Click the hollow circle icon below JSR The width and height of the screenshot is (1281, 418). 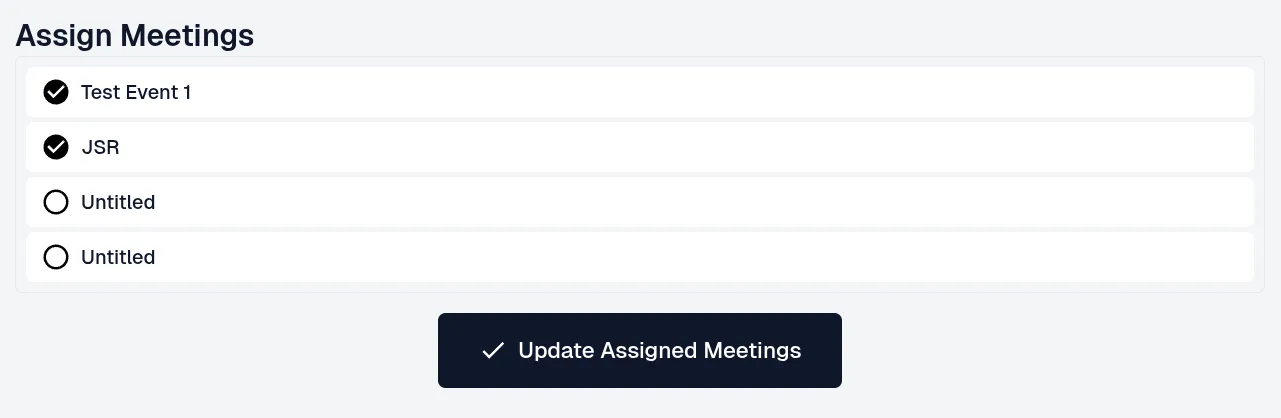[56, 202]
